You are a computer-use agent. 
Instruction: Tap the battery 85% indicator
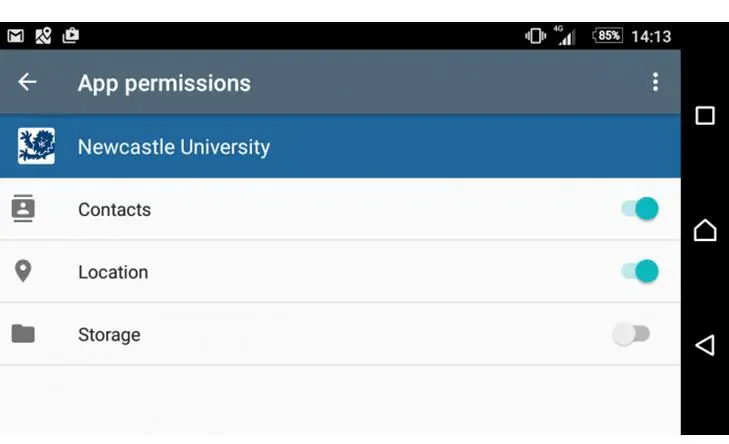608,36
